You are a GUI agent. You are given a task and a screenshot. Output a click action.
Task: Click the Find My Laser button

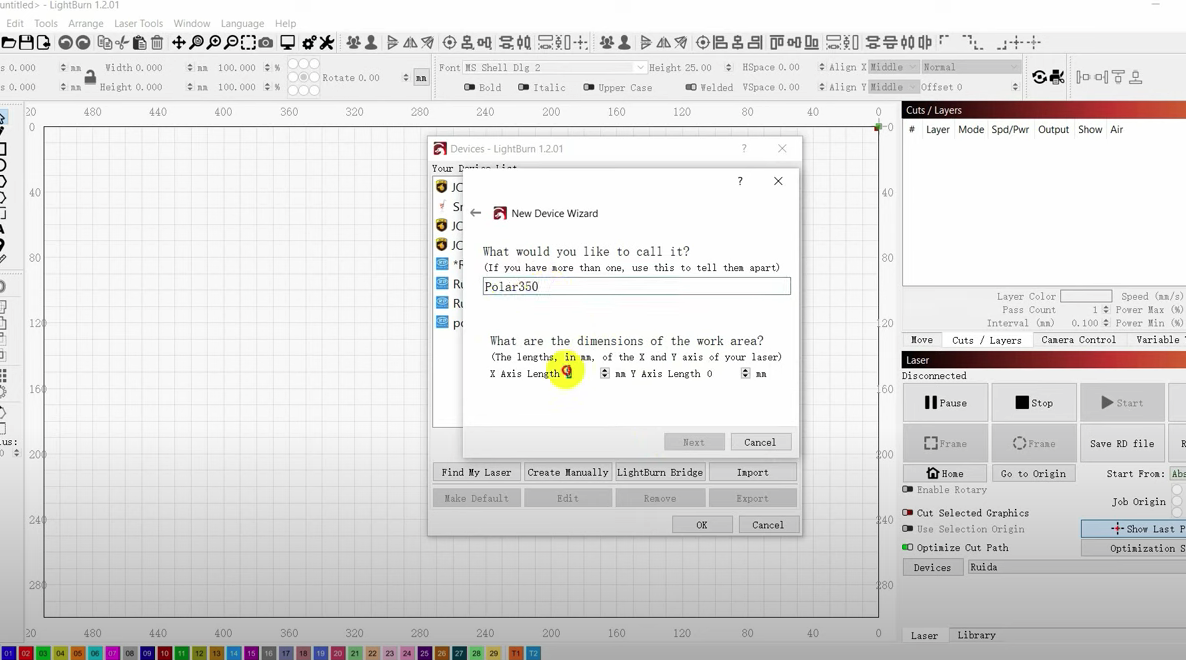click(477, 473)
